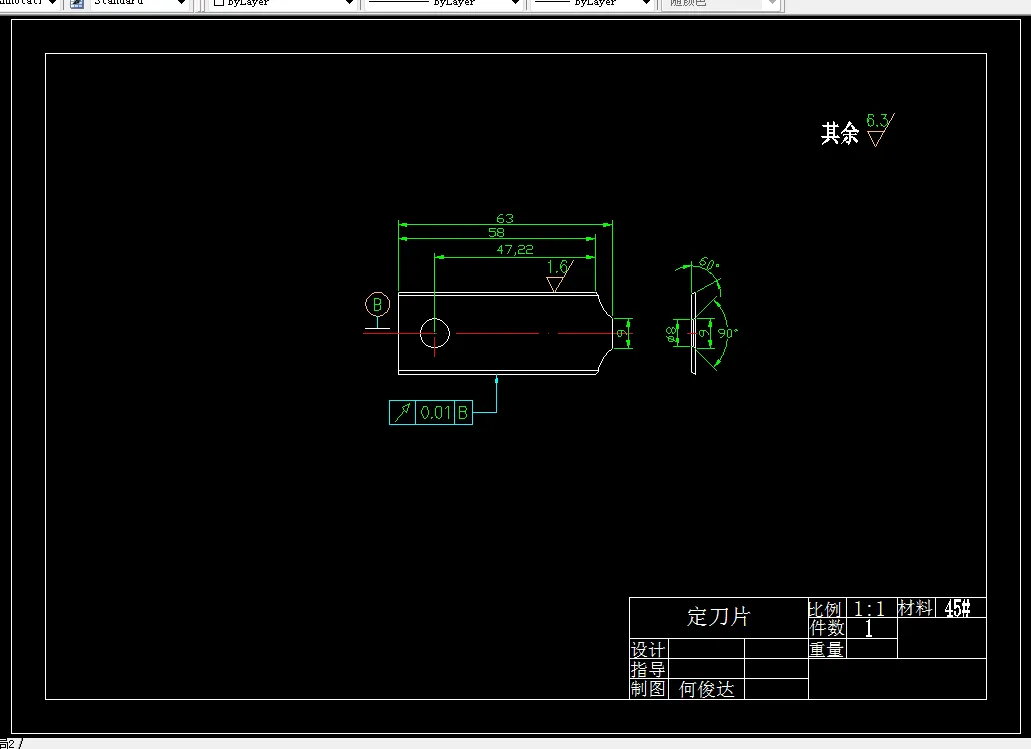Select the 47,22 dimension text

coord(515,249)
